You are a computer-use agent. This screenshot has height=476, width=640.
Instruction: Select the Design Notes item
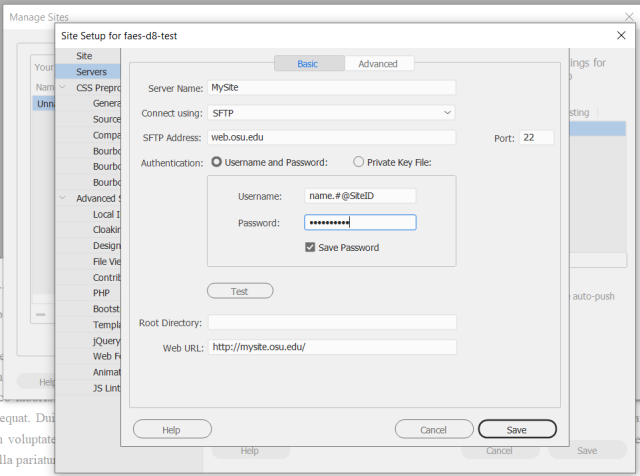coord(107,246)
